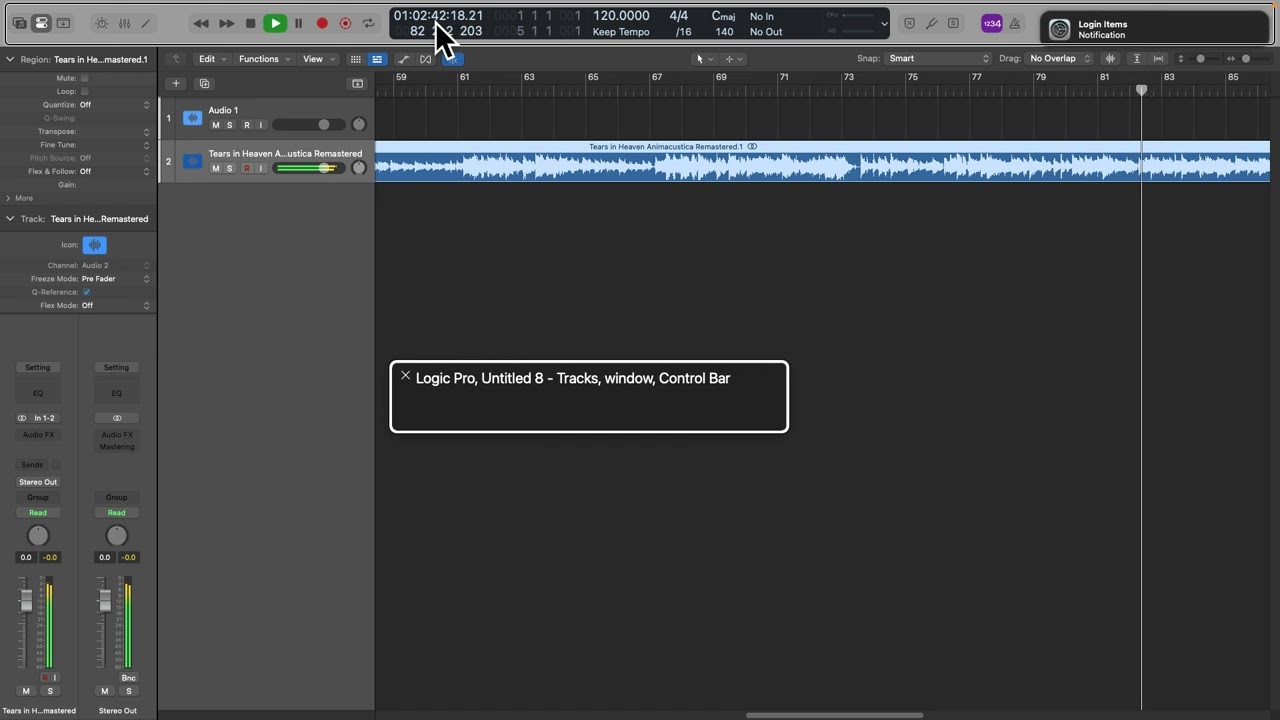Toggle Cycle mode
This screenshot has width=1280, height=720.
(x=368, y=23)
